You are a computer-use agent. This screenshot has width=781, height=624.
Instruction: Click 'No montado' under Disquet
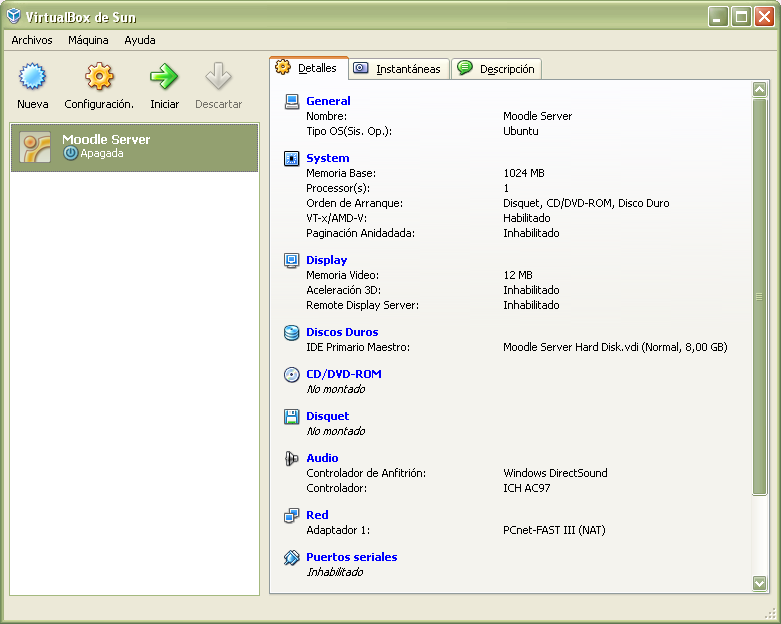(336, 431)
